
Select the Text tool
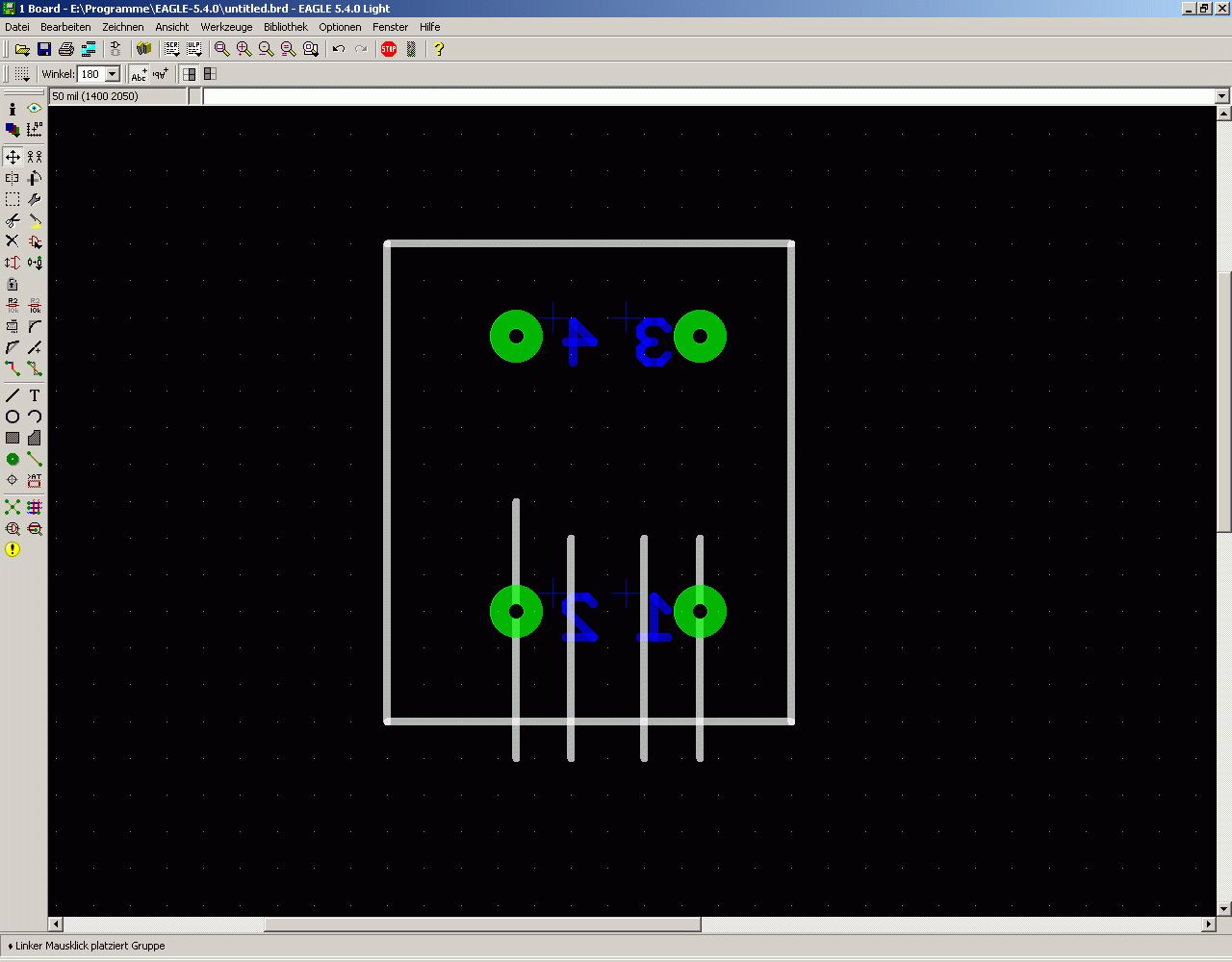(35, 395)
